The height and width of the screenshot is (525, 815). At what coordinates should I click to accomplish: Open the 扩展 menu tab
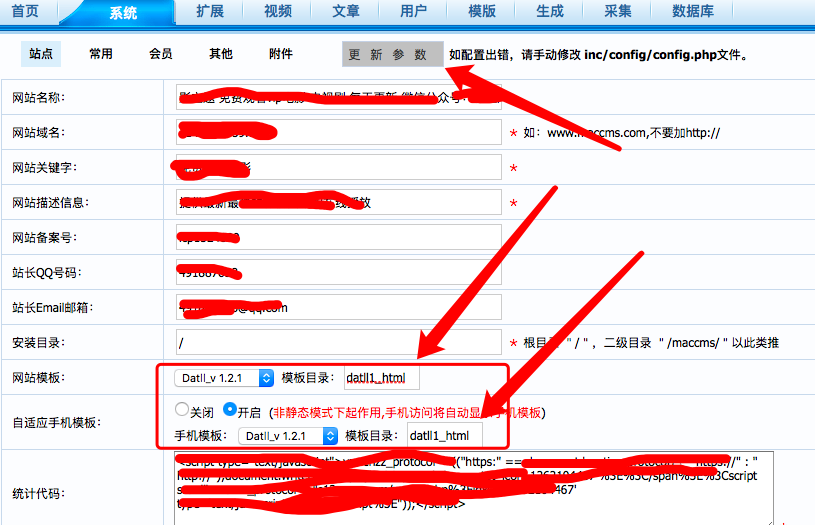coord(210,11)
